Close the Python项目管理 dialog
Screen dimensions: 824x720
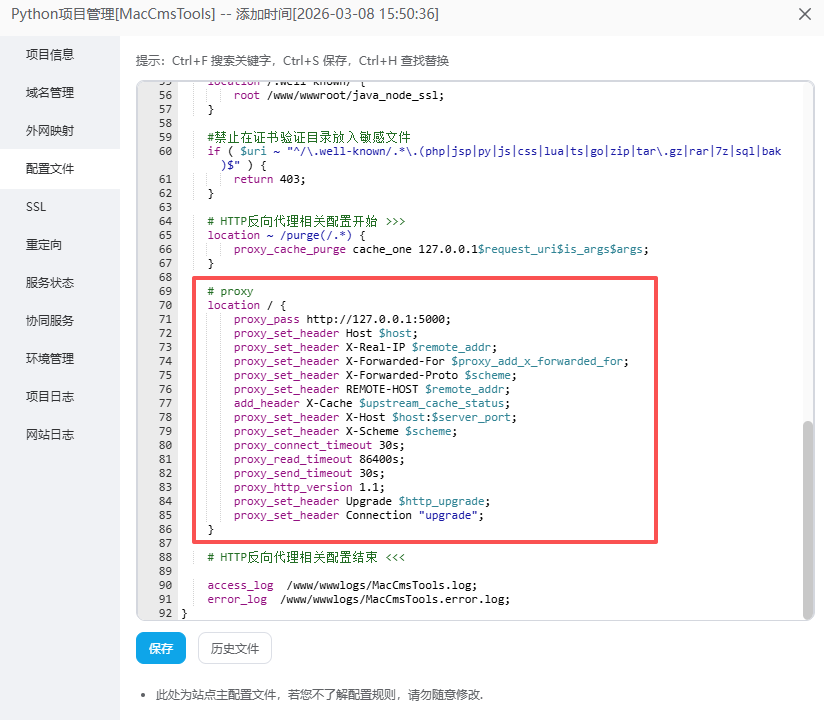point(804,14)
